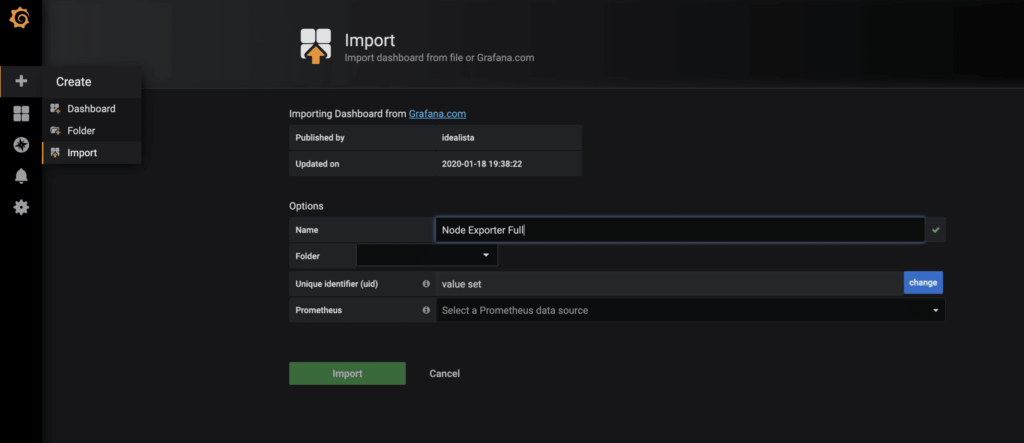Open the Grafana.com link
The height and width of the screenshot is (443, 1024).
click(437, 114)
